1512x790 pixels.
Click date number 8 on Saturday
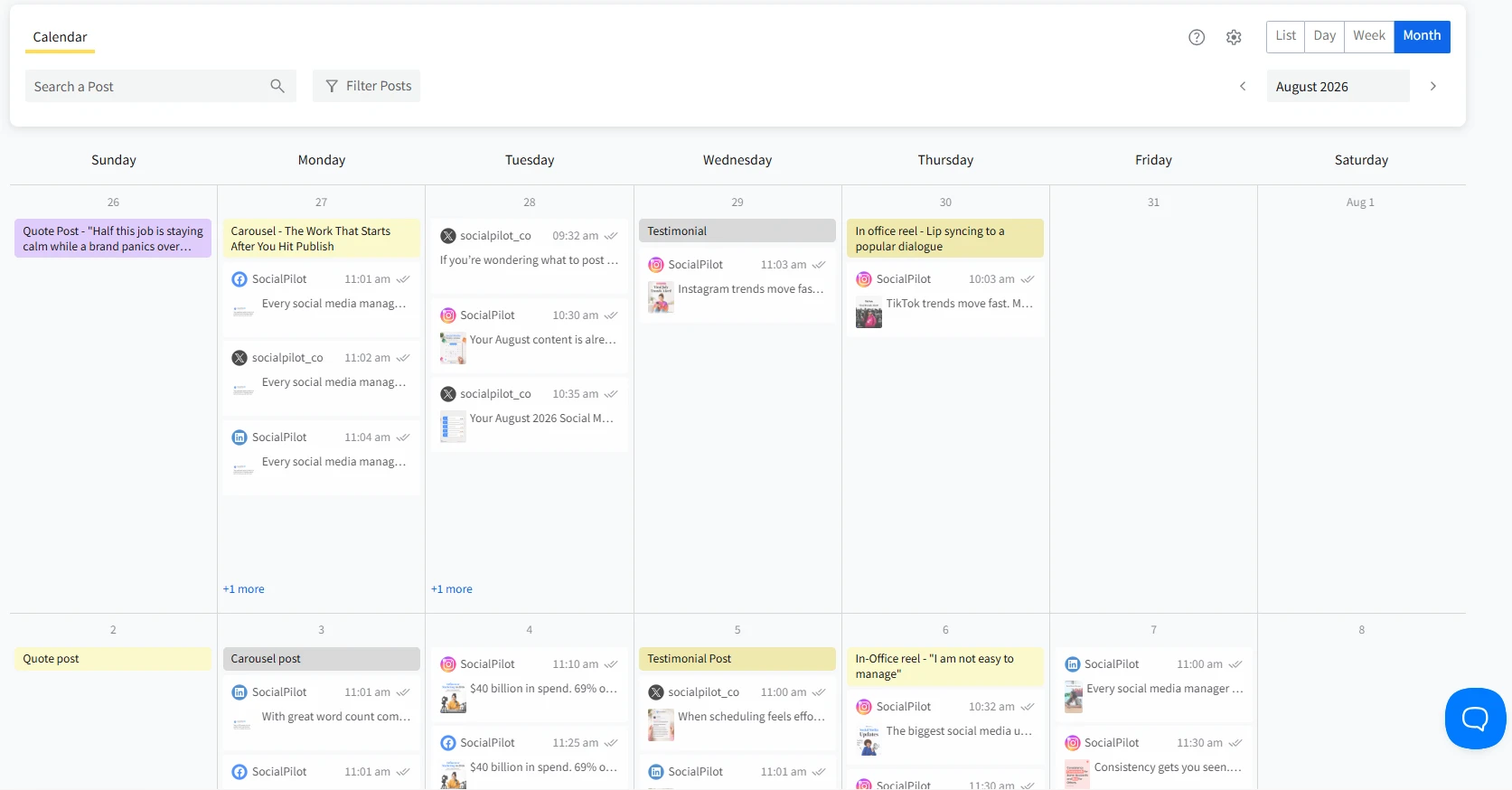1361,630
